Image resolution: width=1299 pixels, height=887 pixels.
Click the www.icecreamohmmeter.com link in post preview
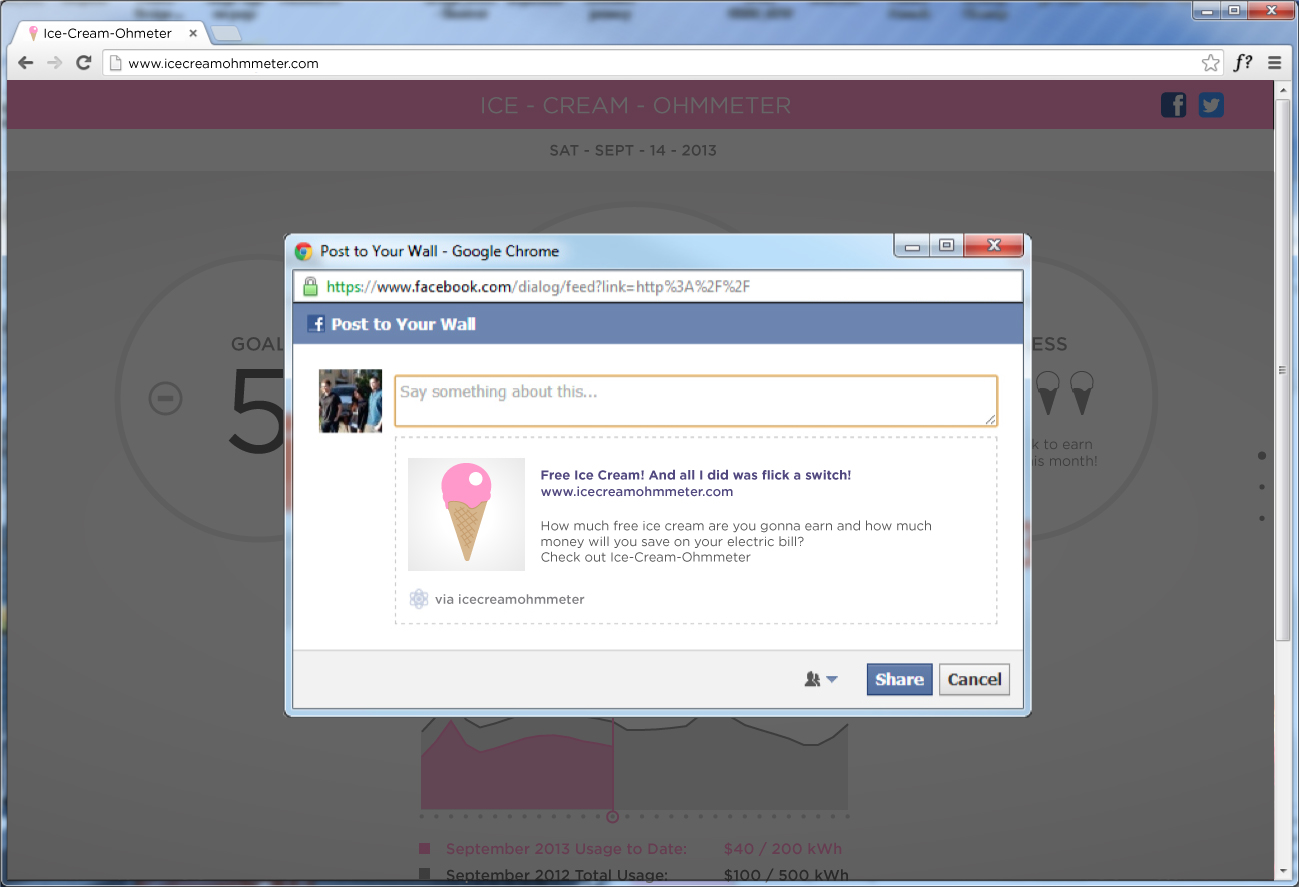637,491
